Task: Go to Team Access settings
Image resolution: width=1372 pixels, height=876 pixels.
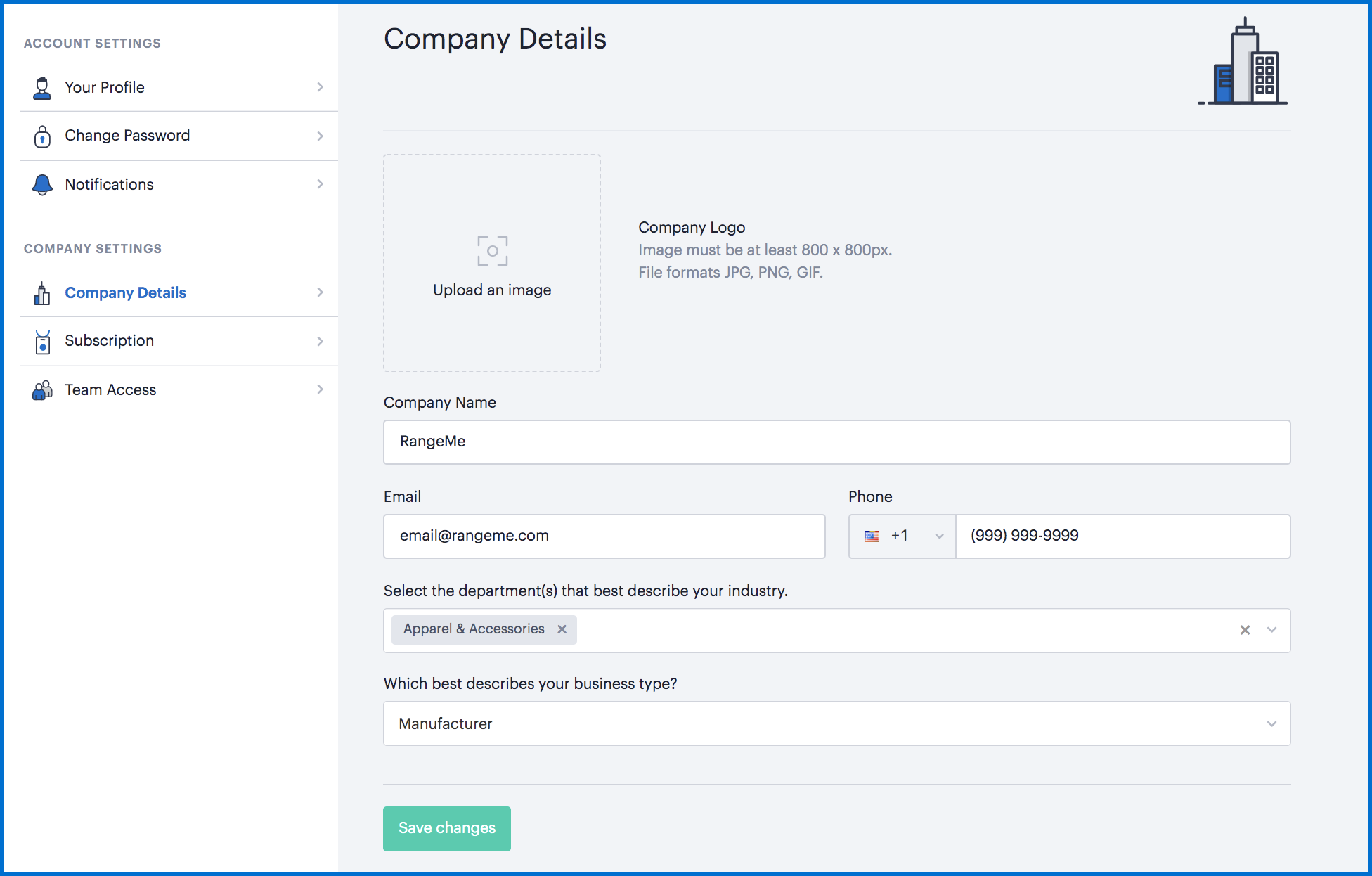Action: click(110, 390)
